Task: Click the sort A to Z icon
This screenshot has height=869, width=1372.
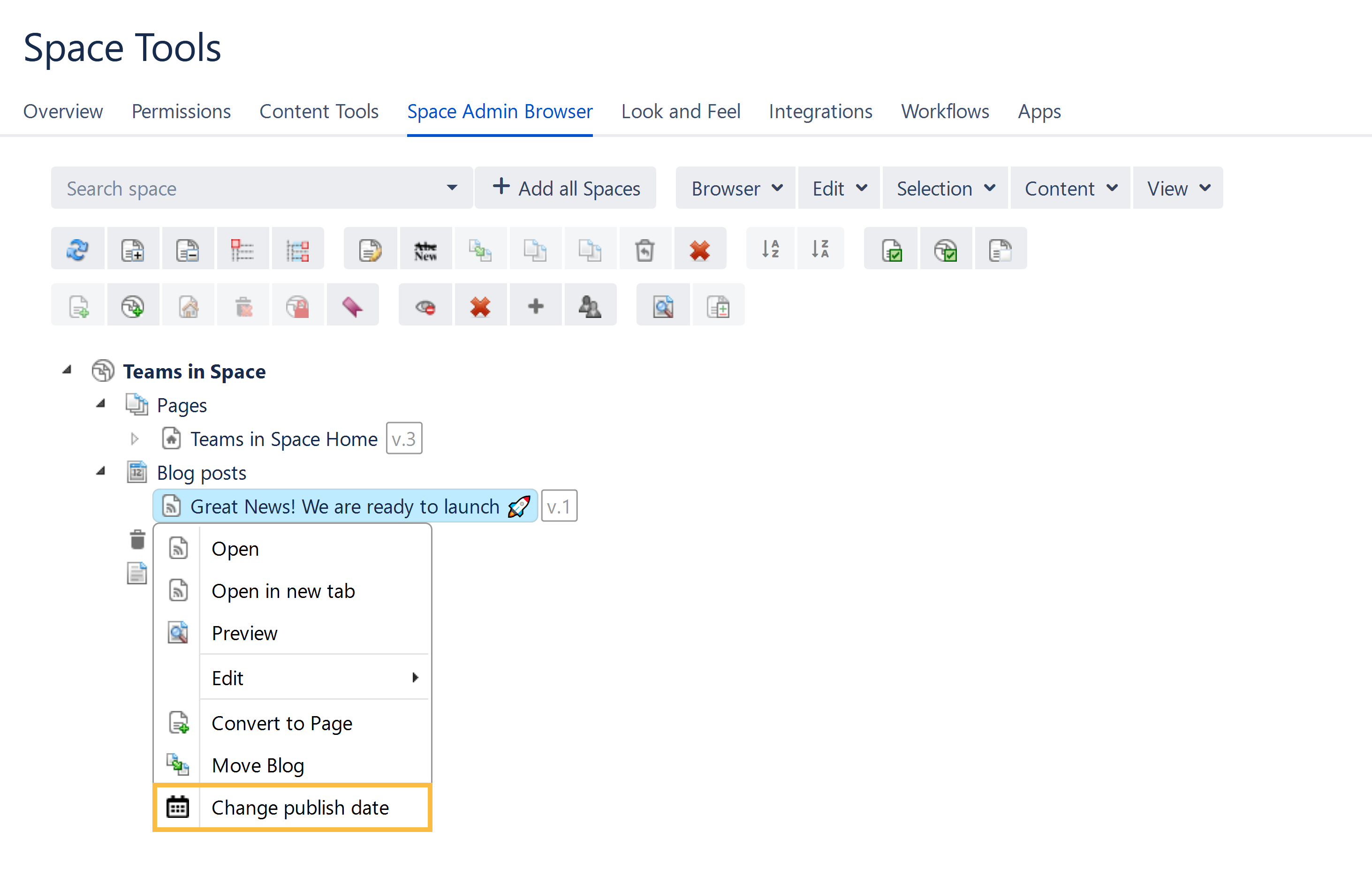Action: 770,249
